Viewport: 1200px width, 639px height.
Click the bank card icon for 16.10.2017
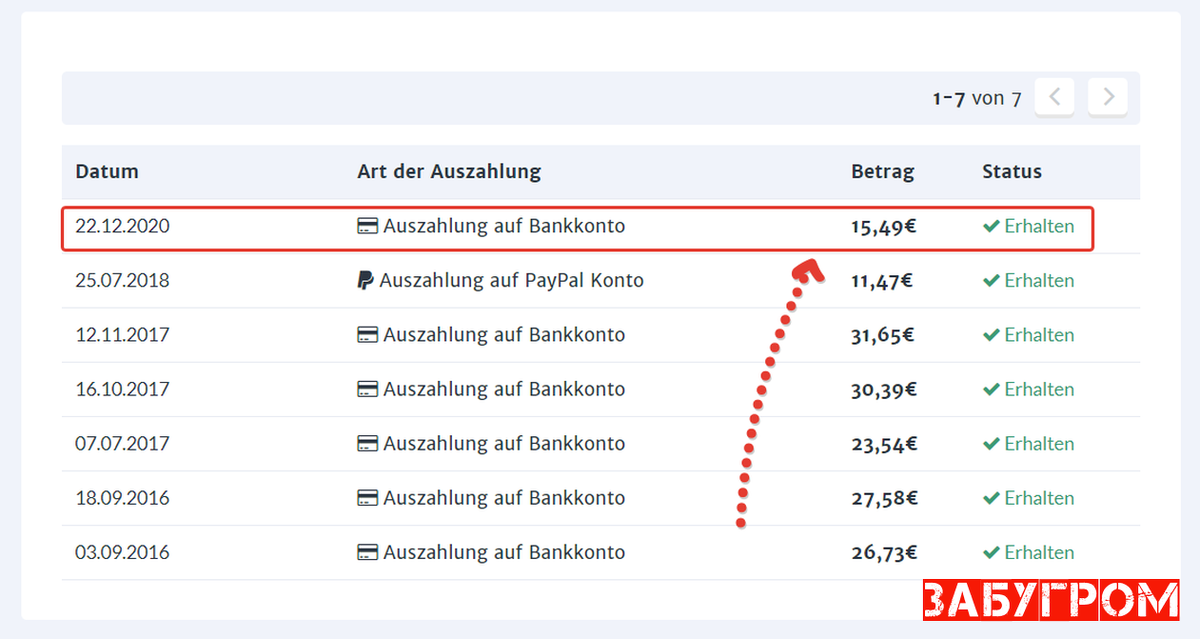coord(367,390)
